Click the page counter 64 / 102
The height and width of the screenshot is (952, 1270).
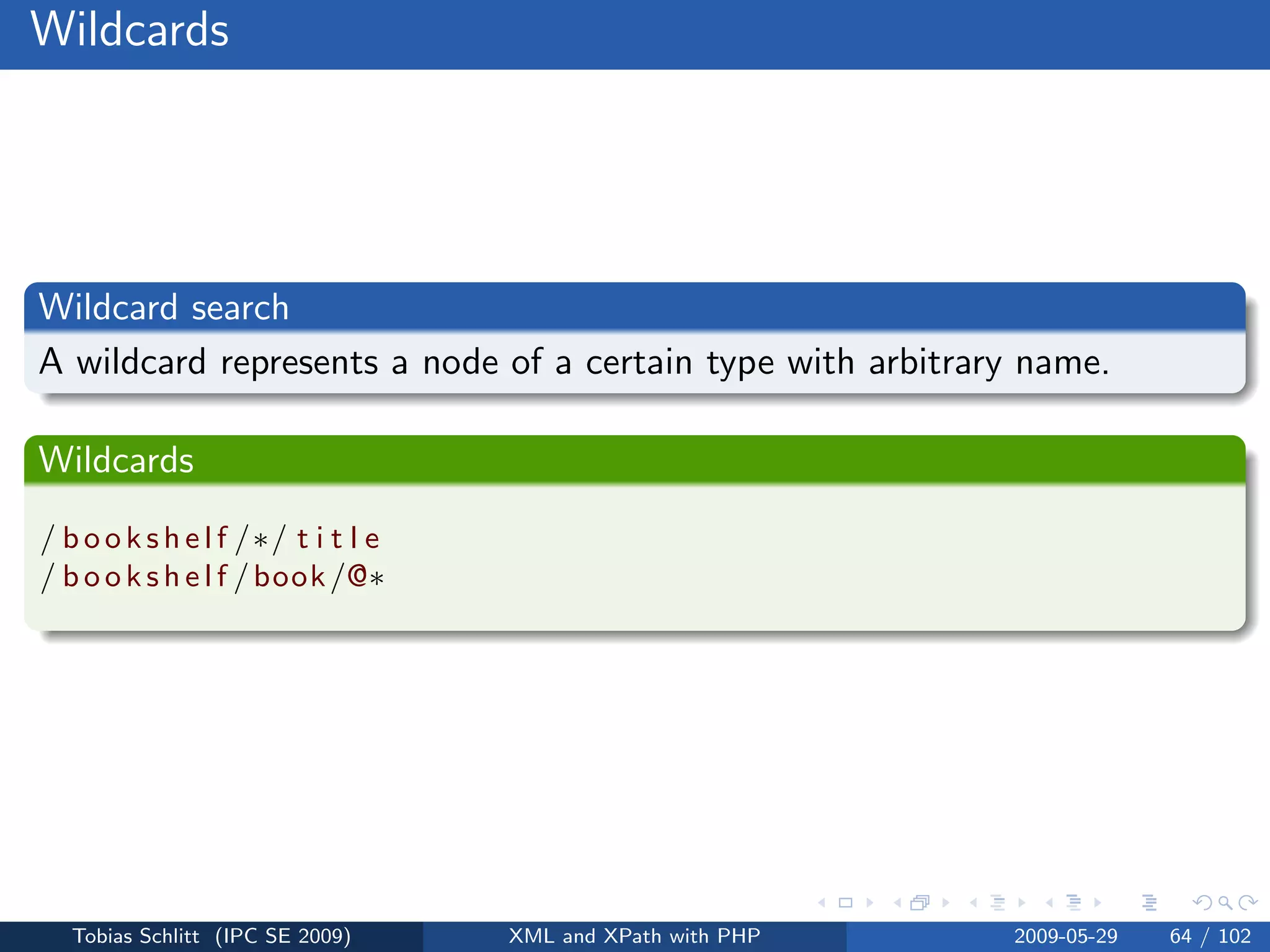point(1210,936)
